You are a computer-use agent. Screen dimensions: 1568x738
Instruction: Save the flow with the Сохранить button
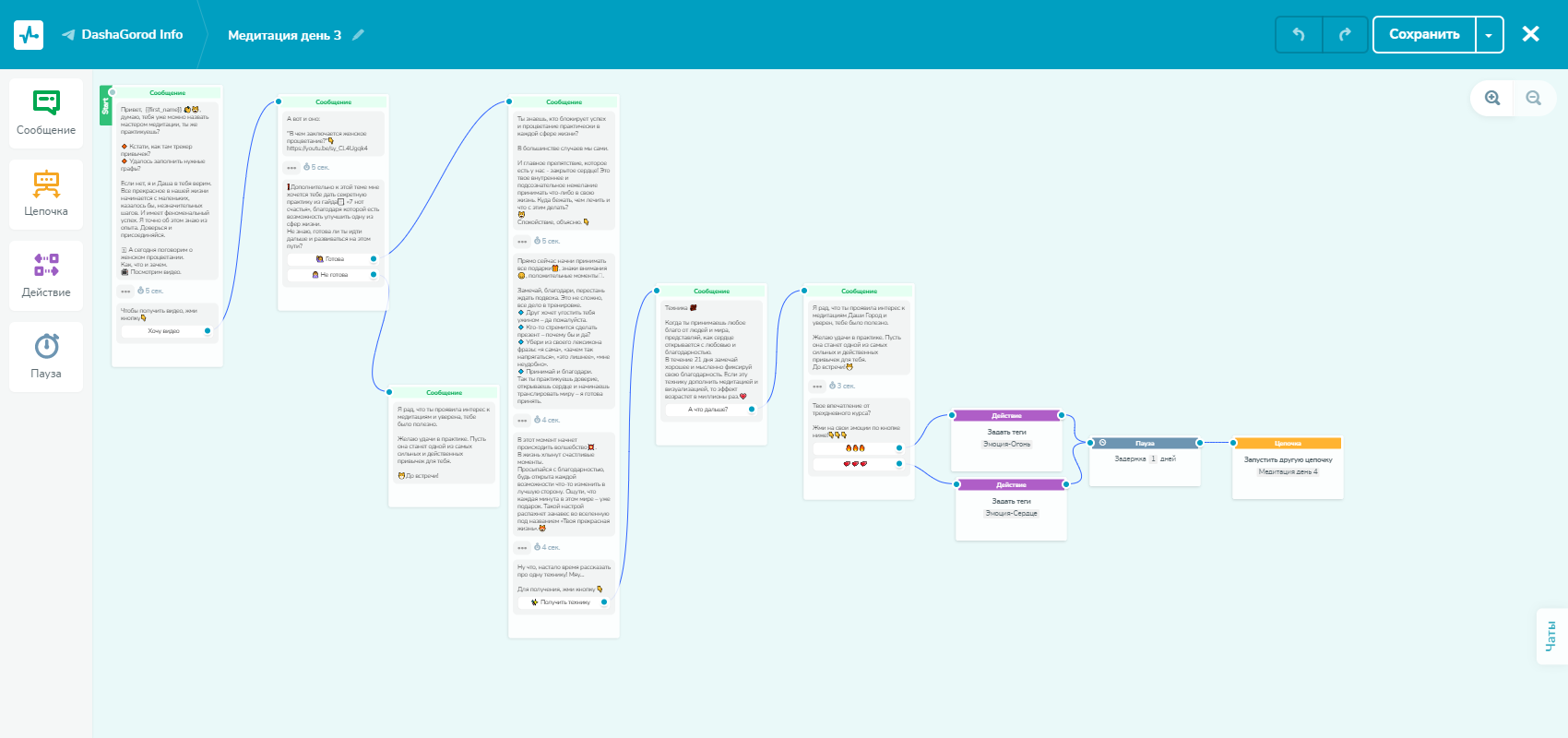tap(1424, 35)
